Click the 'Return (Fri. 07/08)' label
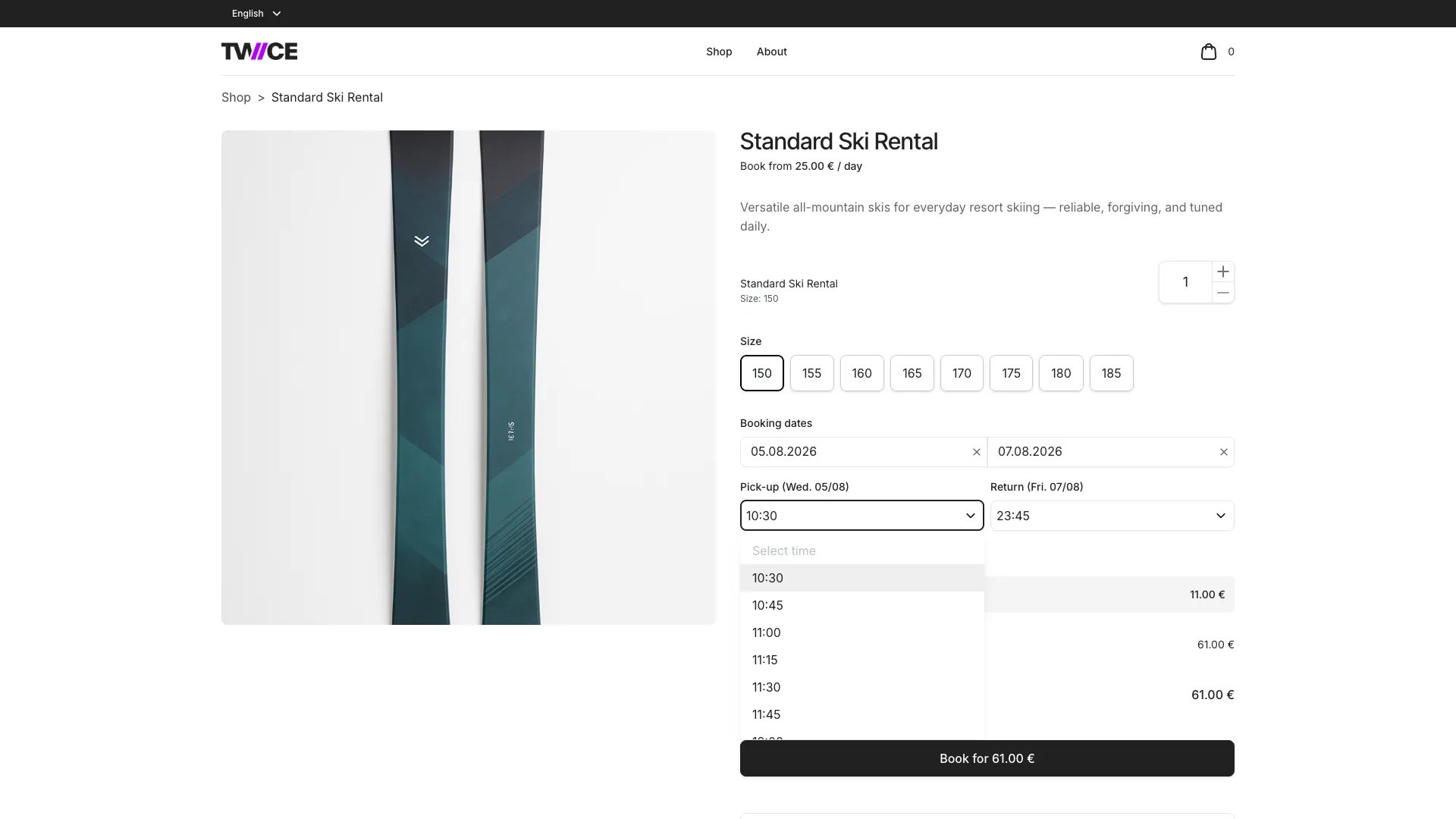The image size is (1456, 819). (1037, 487)
